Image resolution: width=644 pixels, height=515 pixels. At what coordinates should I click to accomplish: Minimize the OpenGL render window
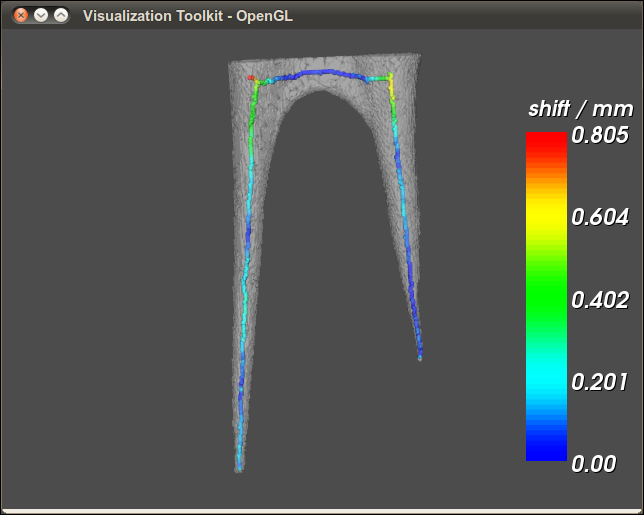tap(41, 16)
